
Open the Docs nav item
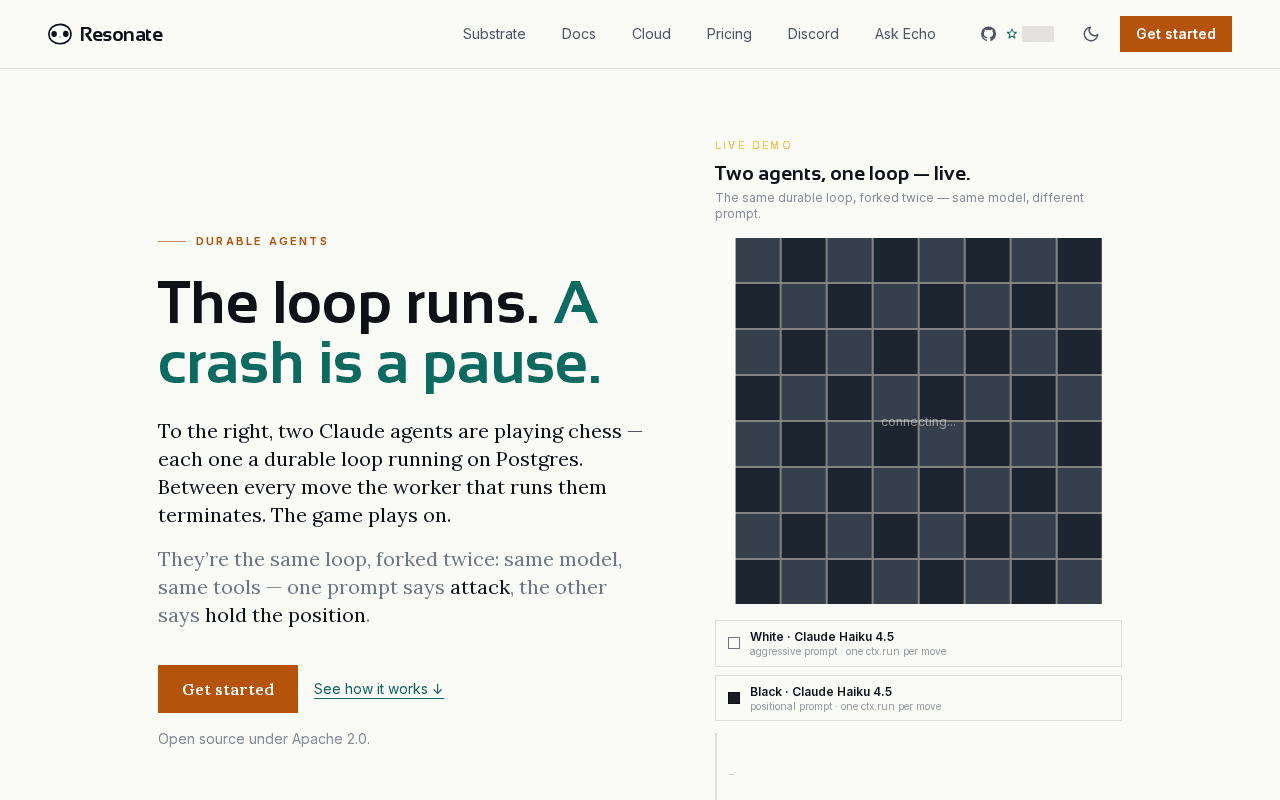[x=579, y=34]
